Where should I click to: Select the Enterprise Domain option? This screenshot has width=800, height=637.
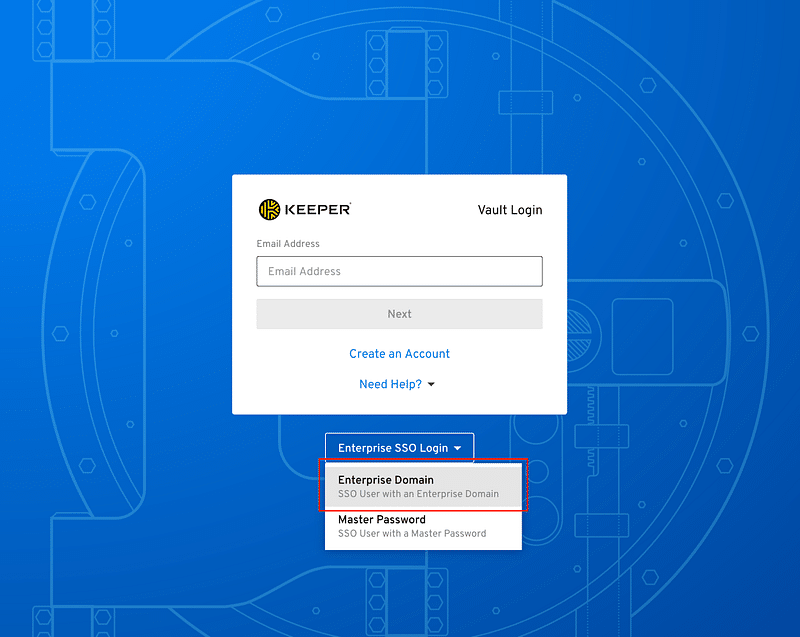pyautogui.click(x=386, y=480)
